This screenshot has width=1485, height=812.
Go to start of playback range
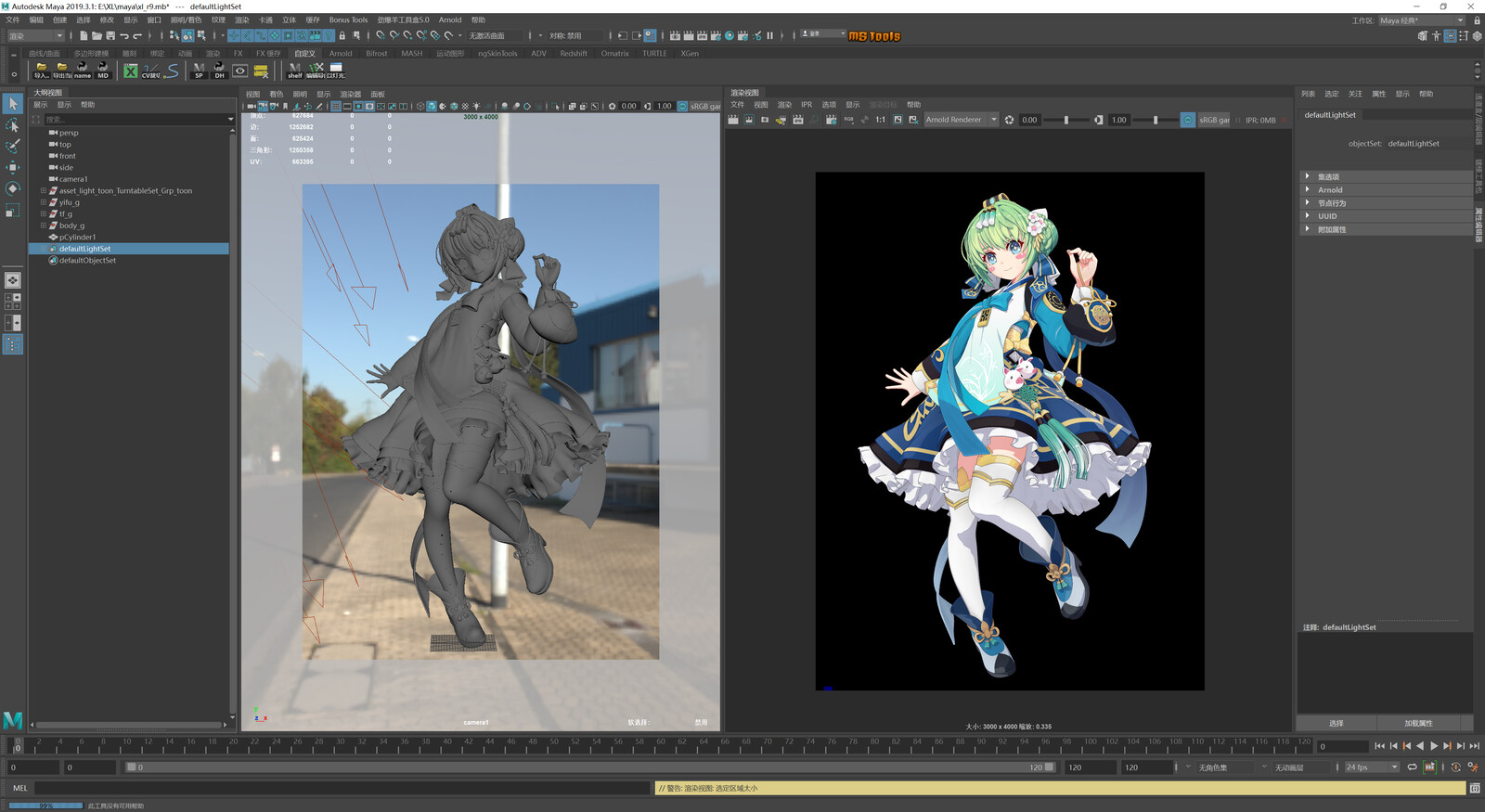coord(1379,746)
